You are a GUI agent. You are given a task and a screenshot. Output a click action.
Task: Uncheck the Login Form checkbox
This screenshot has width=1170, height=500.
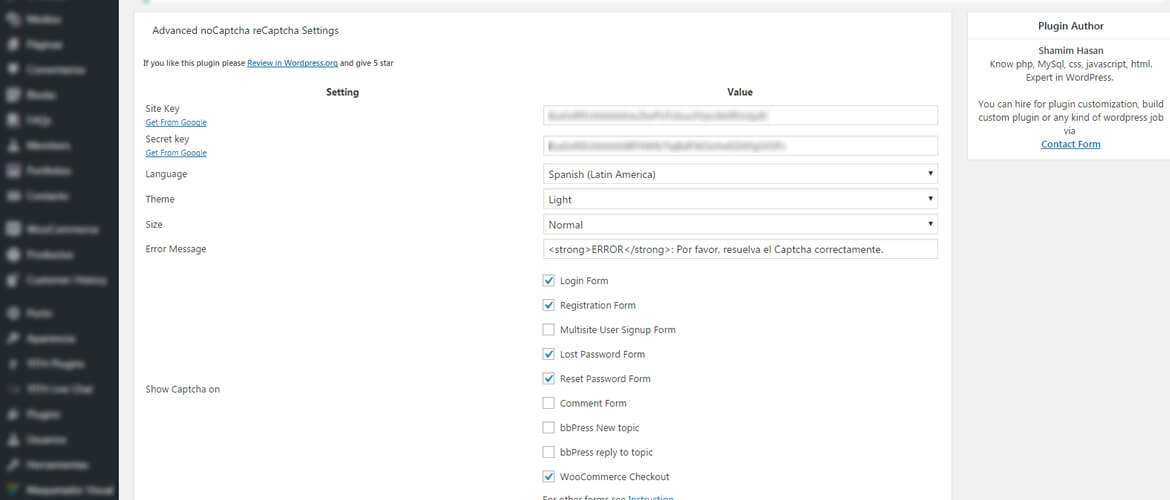[548, 281]
